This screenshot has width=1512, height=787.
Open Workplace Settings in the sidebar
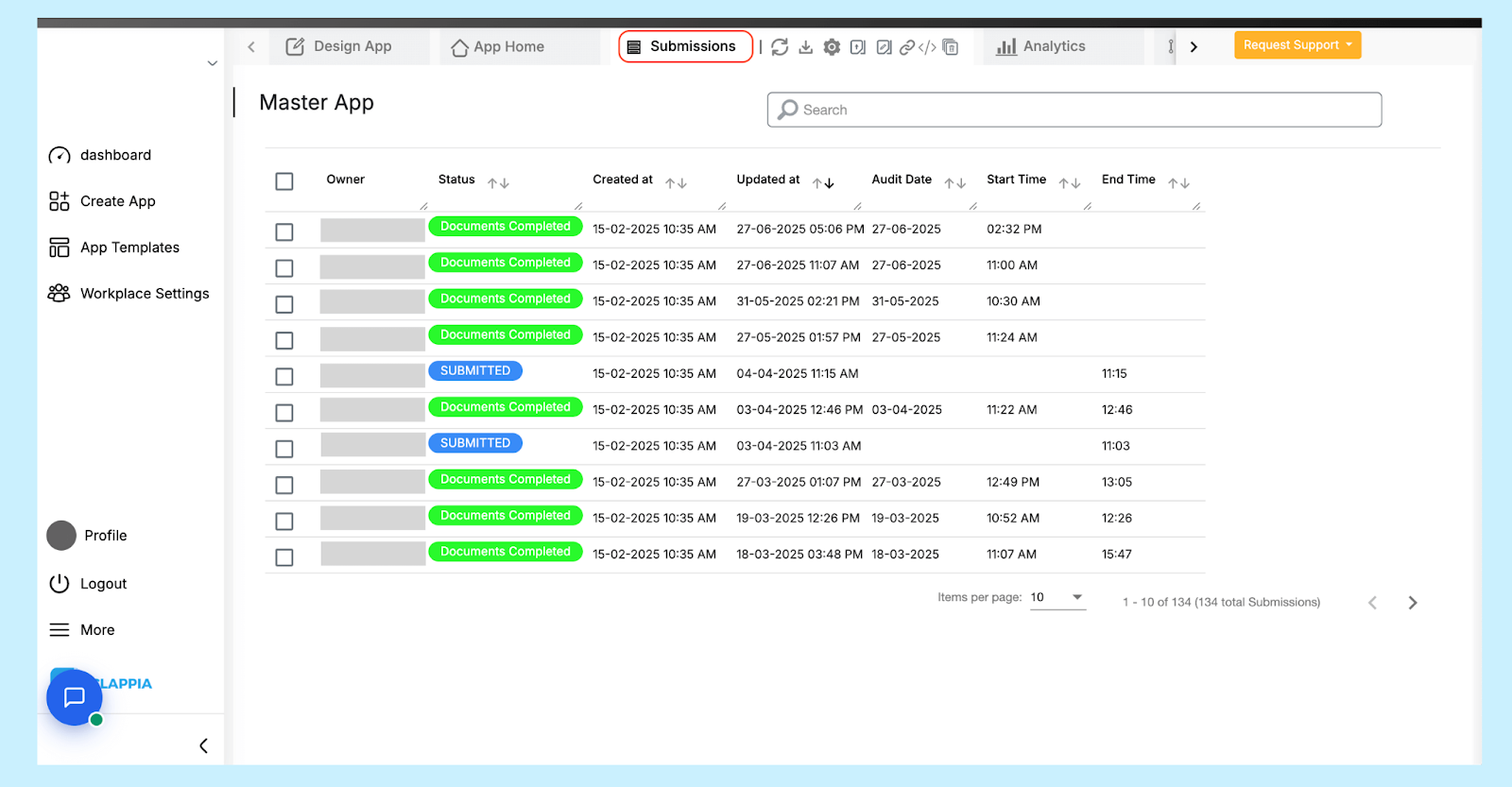(129, 294)
